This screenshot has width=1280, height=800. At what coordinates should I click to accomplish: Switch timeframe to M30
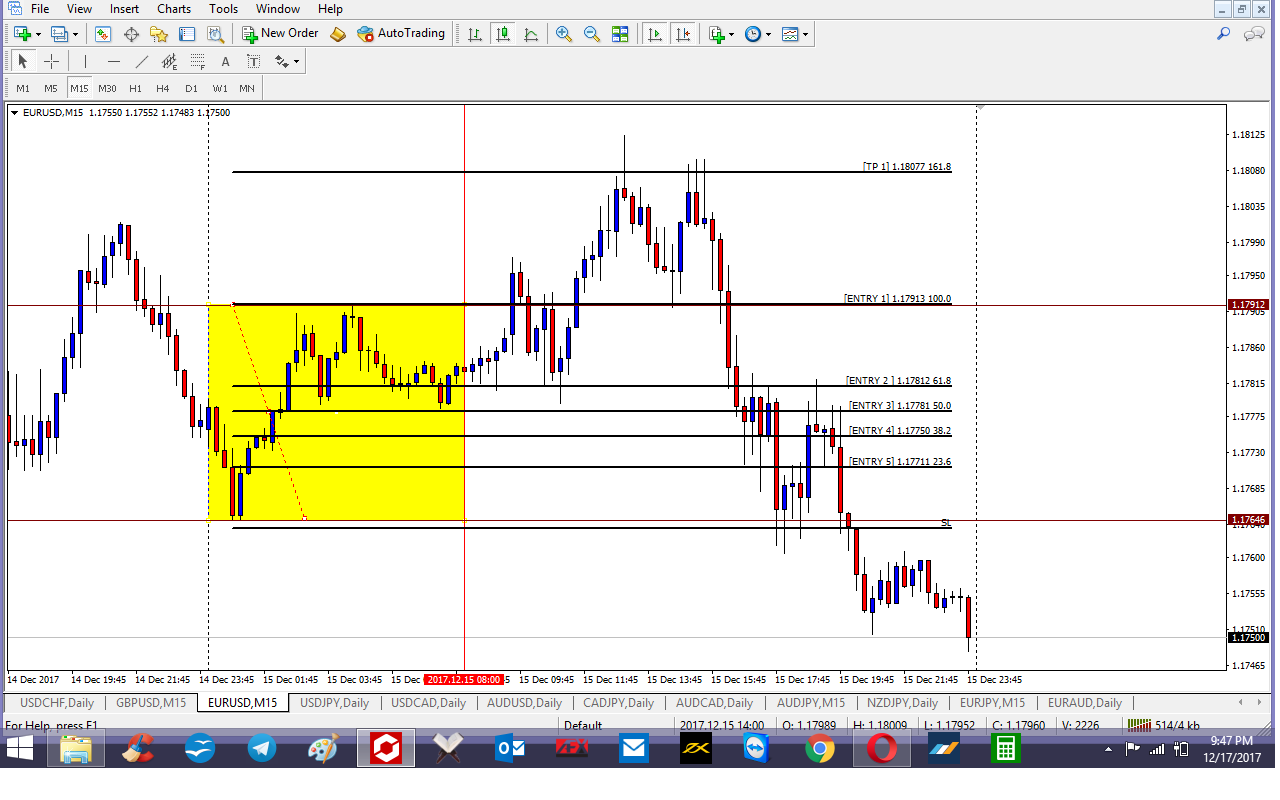click(x=107, y=88)
